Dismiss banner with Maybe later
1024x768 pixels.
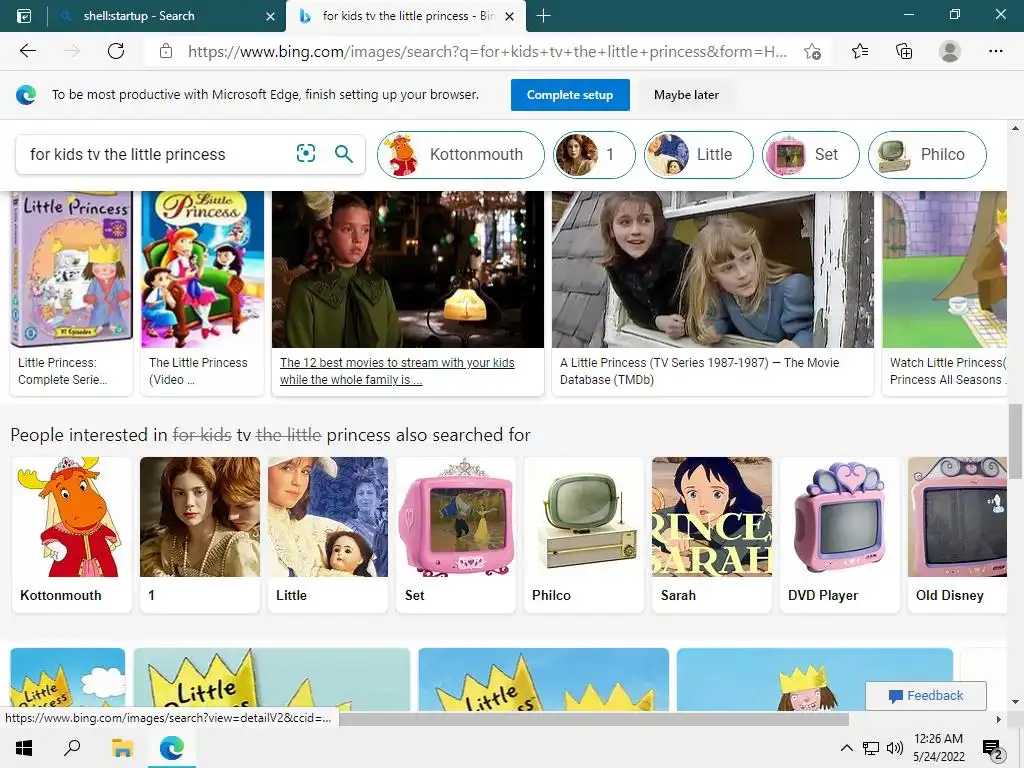(x=686, y=95)
